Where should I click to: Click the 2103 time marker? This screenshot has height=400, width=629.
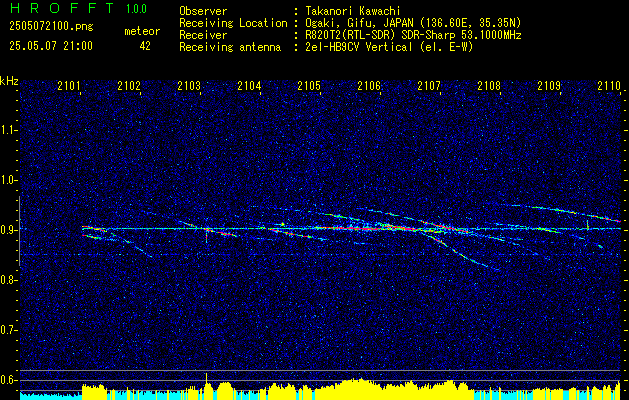point(189,85)
